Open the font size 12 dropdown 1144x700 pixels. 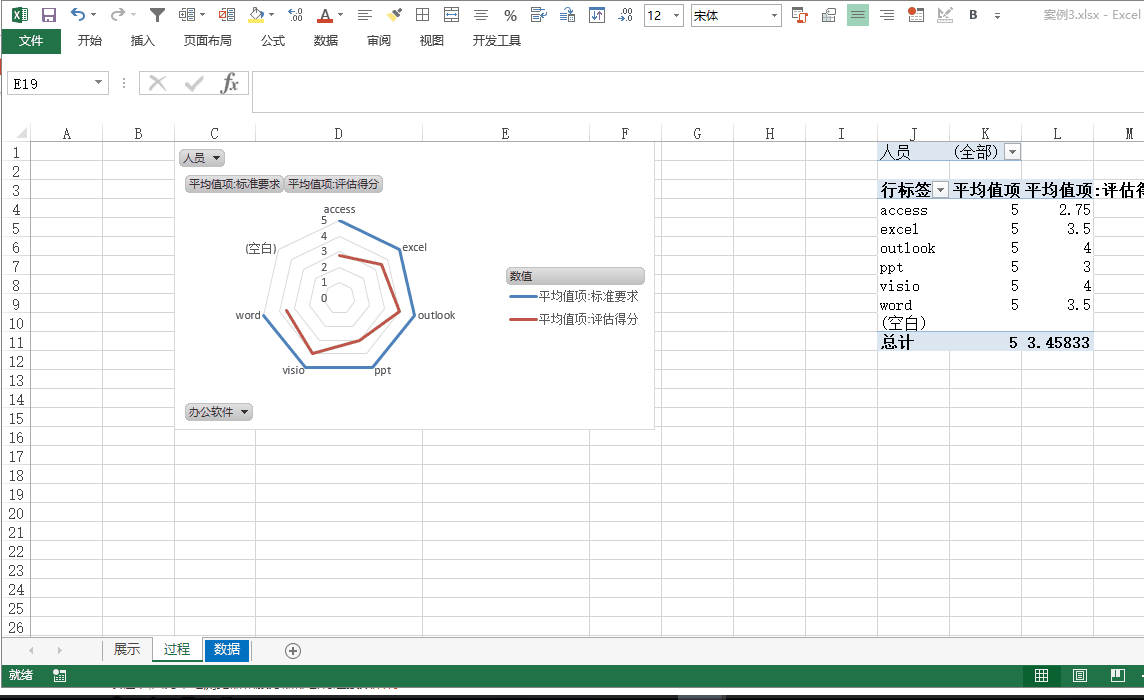click(x=676, y=15)
